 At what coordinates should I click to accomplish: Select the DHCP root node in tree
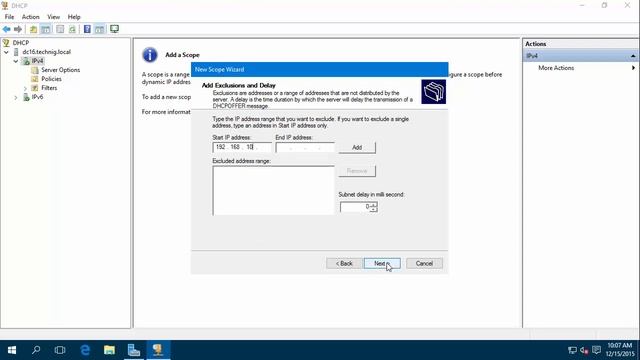point(20,43)
